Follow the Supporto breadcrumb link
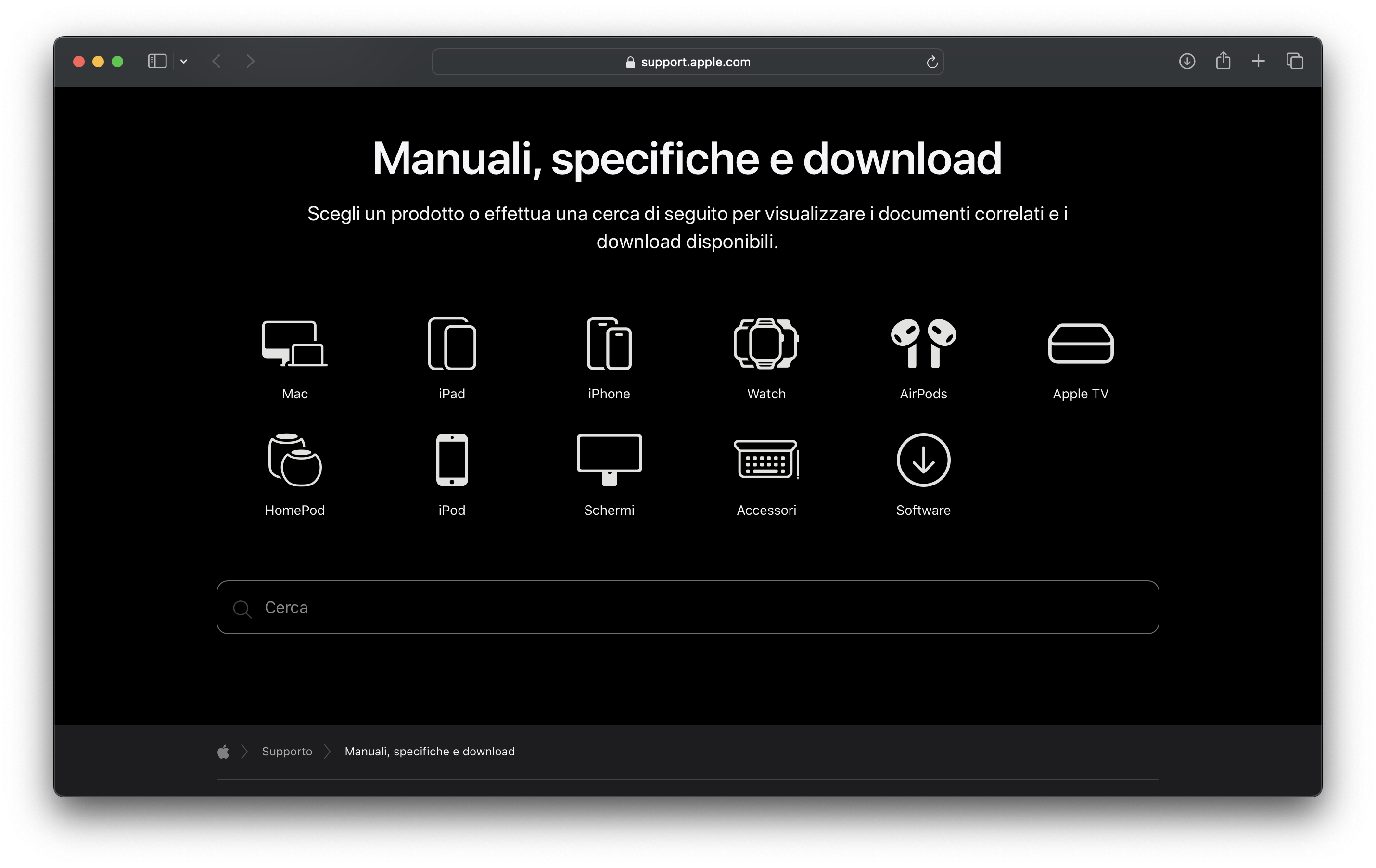Viewport: 1376px width, 868px height. point(287,752)
